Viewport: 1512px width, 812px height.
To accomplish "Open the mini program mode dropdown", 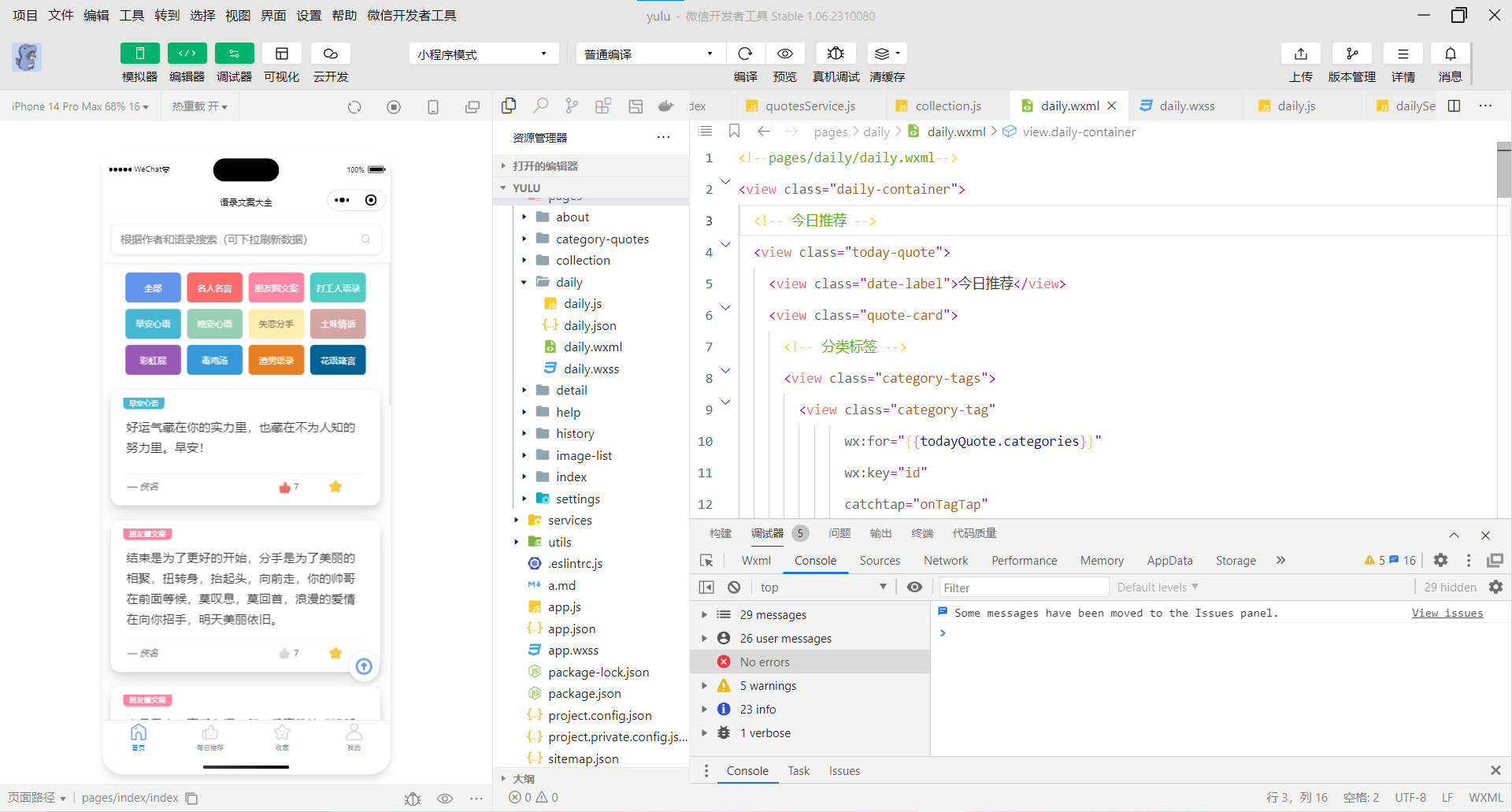I will pyautogui.click(x=484, y=54).
